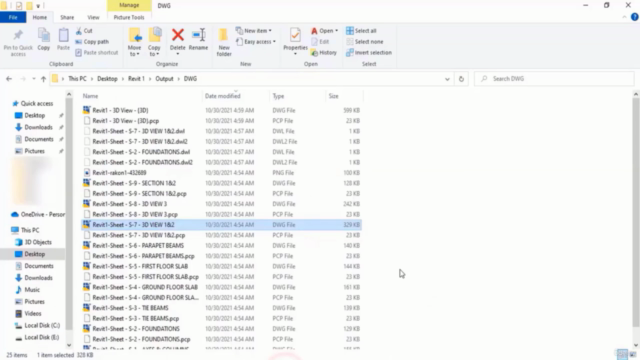Switch to the Share ribbon tab
This screenshot has width=640, height=360.
point(67,17)
